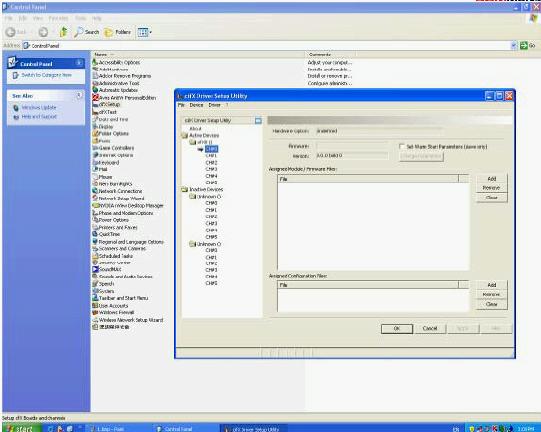The image size is (541, 432).
Task: Open SoundMAX in Control Panel
Action: [107, 269]
